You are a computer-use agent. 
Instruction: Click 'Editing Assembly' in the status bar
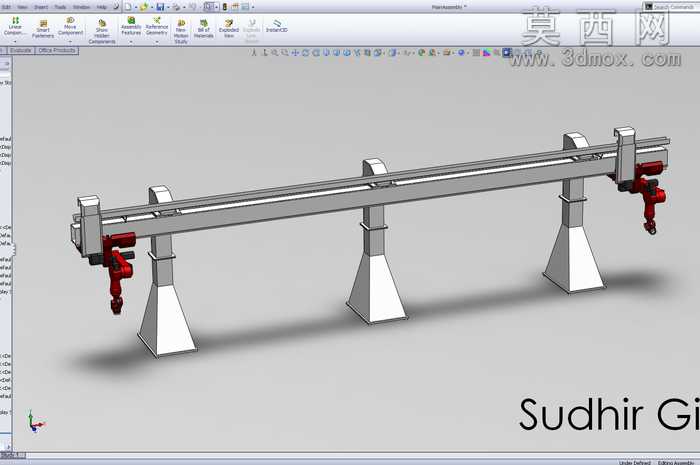tap(675, 462)
